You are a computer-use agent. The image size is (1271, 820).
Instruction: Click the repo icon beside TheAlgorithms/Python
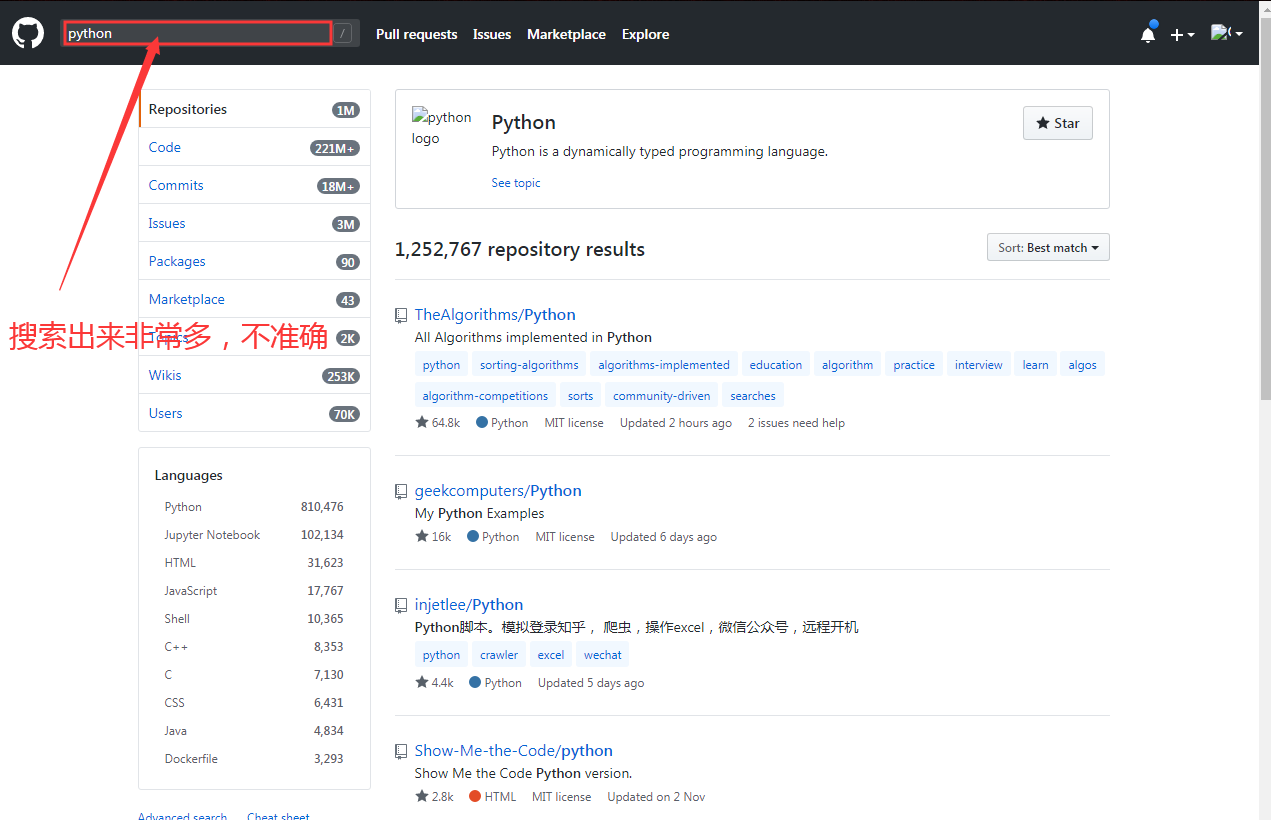click(x=401, y=315)
